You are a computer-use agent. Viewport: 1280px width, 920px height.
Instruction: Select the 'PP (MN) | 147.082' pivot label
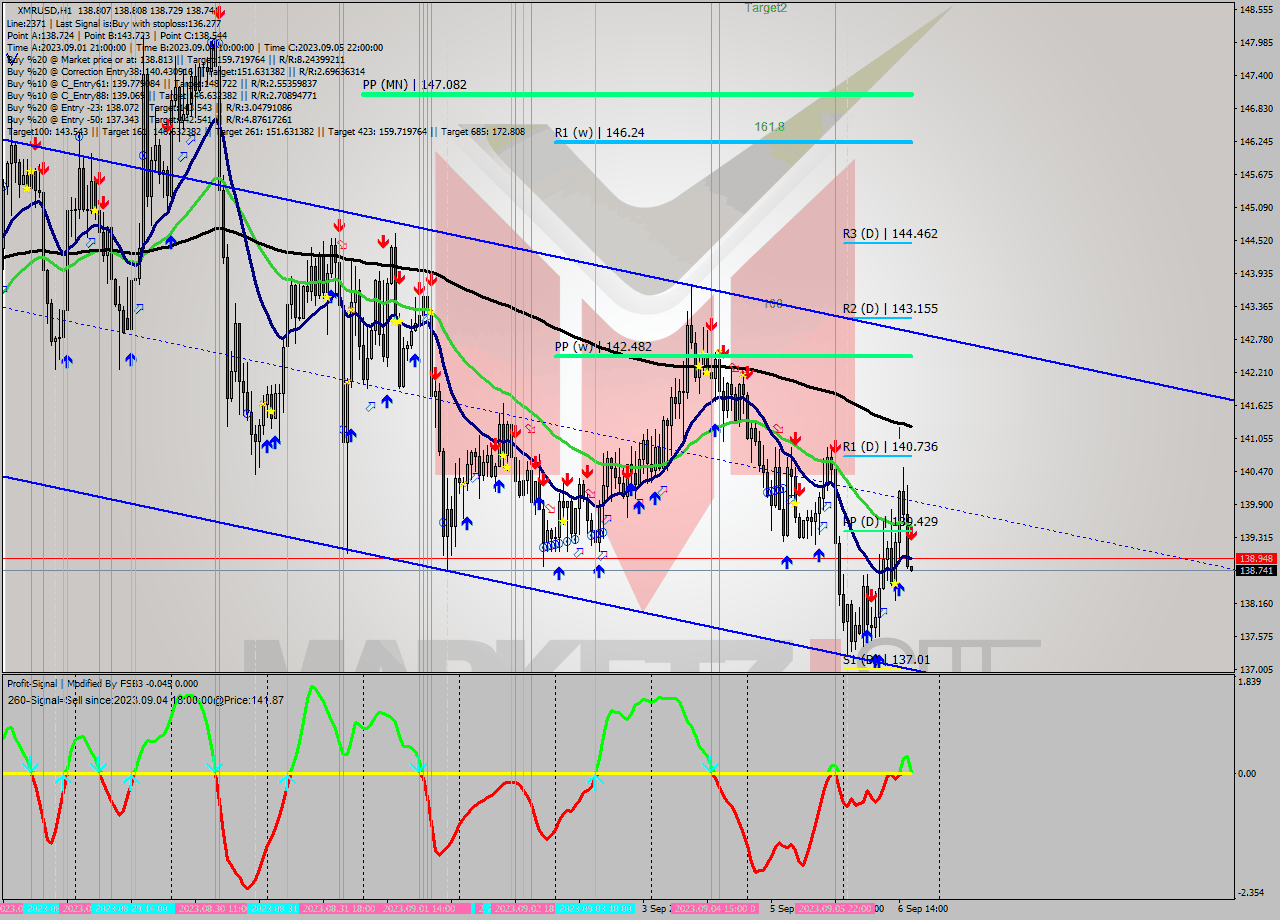414,86
